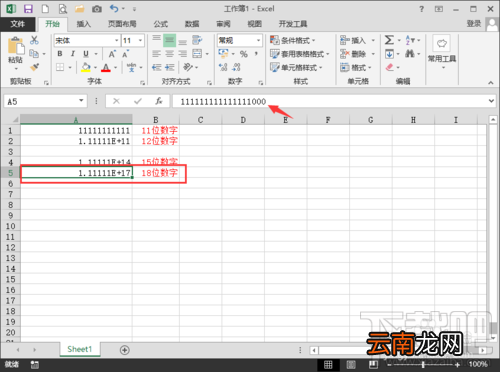Image resolution: width=500 pixels, height=372 pixels.
Task: Click the 常用工具 common tools button
Action: (x=442, y=53)
